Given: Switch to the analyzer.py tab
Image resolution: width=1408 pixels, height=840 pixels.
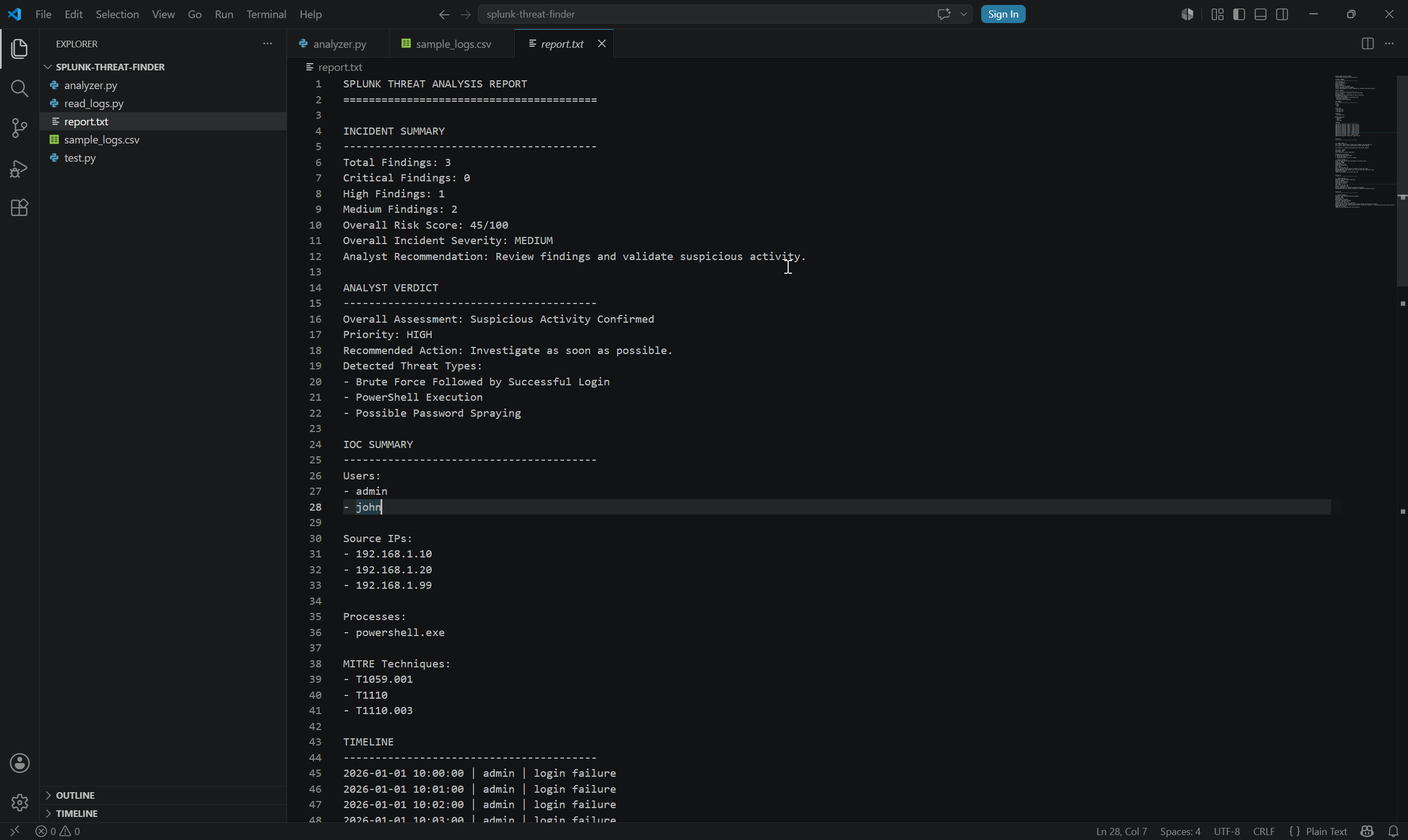Looking at the screenshot, I should pyautogui.click(x=339, y=43).
